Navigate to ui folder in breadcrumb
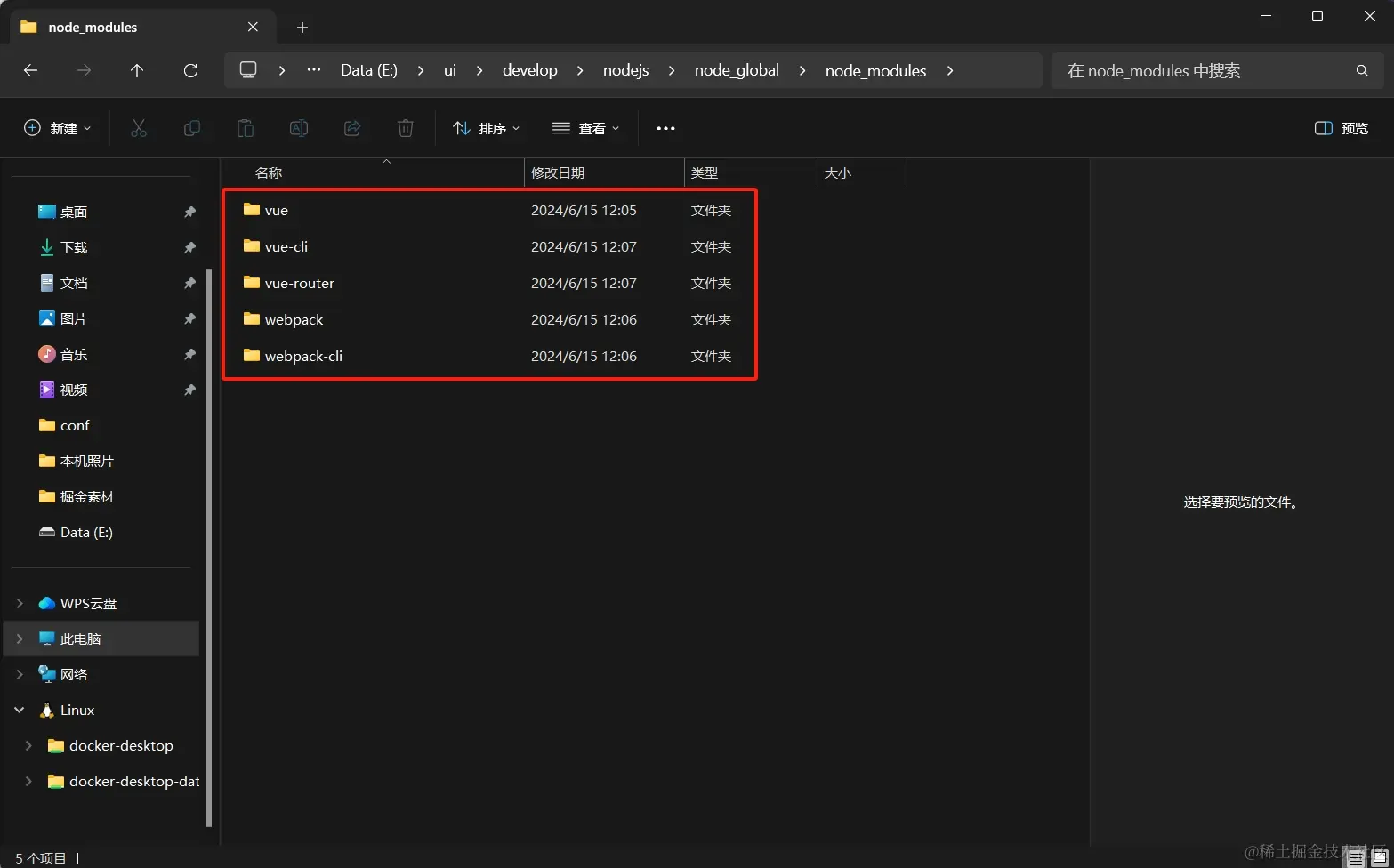This screenshot has width=1394, height=868. (450, 70)
